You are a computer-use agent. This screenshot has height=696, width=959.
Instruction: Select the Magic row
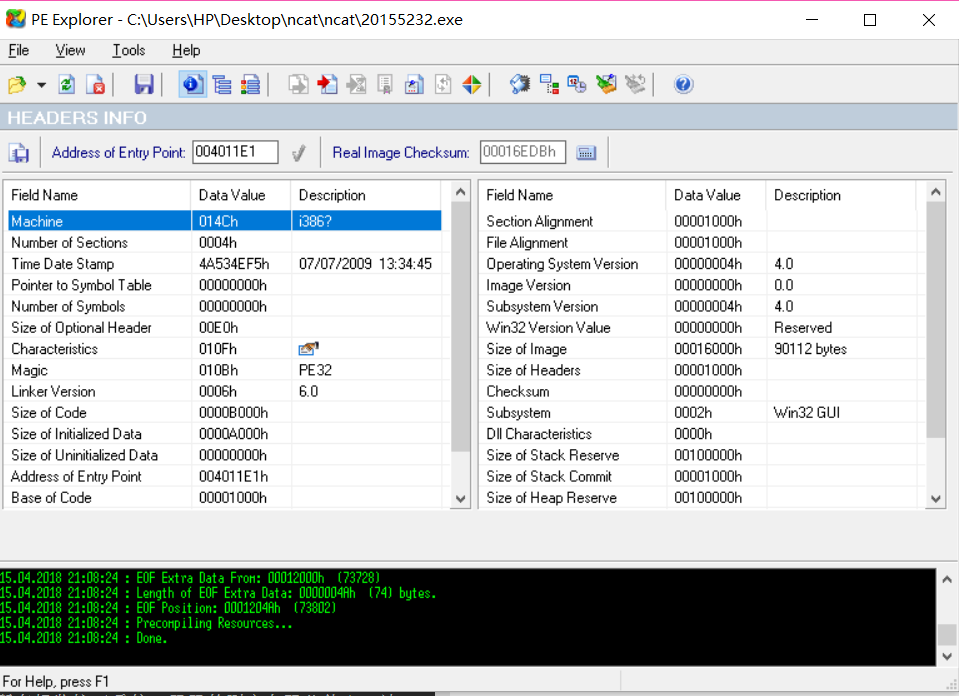coord(224,370)
